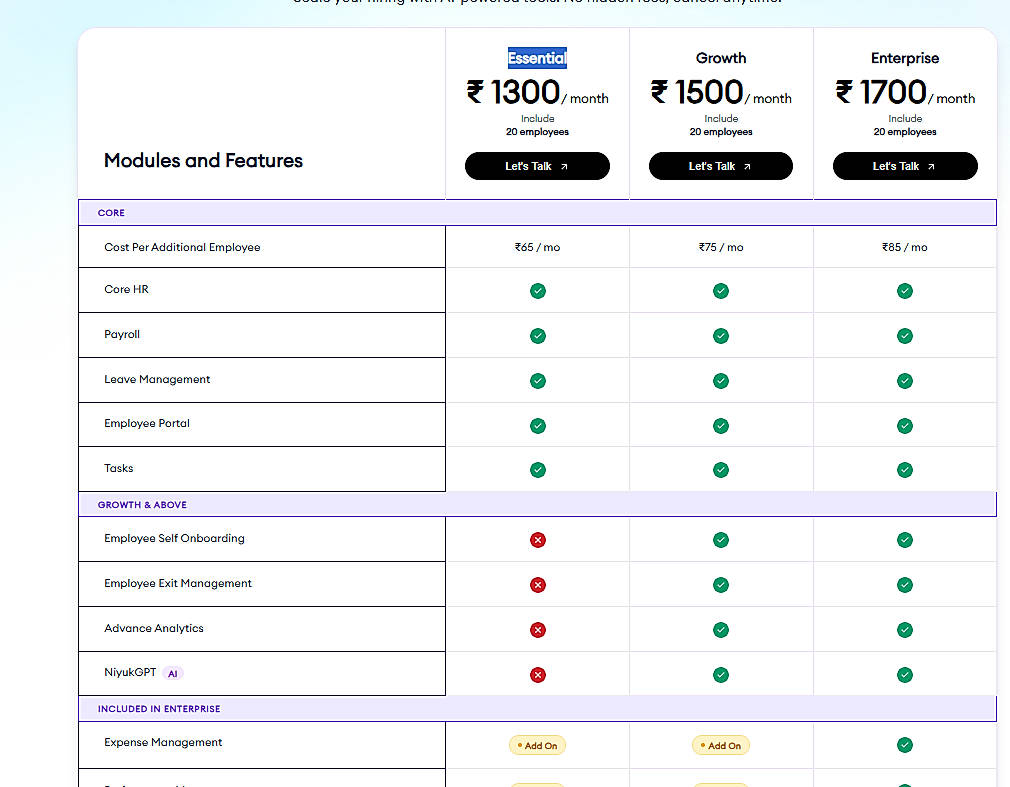This screenshot has height=787, width=1010.
Task: Click the green check for Core HR in Growth
Action: [x=721, y=291]
